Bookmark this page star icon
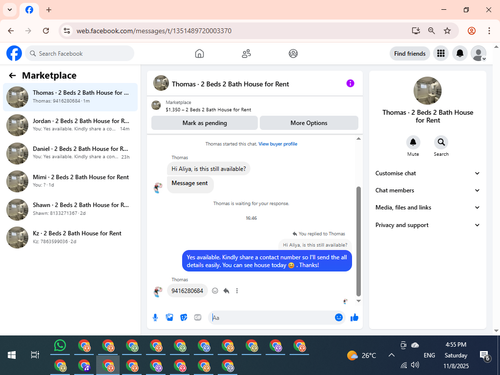Image resolution: width=500 pixels, height=375 pixels. 447,31
